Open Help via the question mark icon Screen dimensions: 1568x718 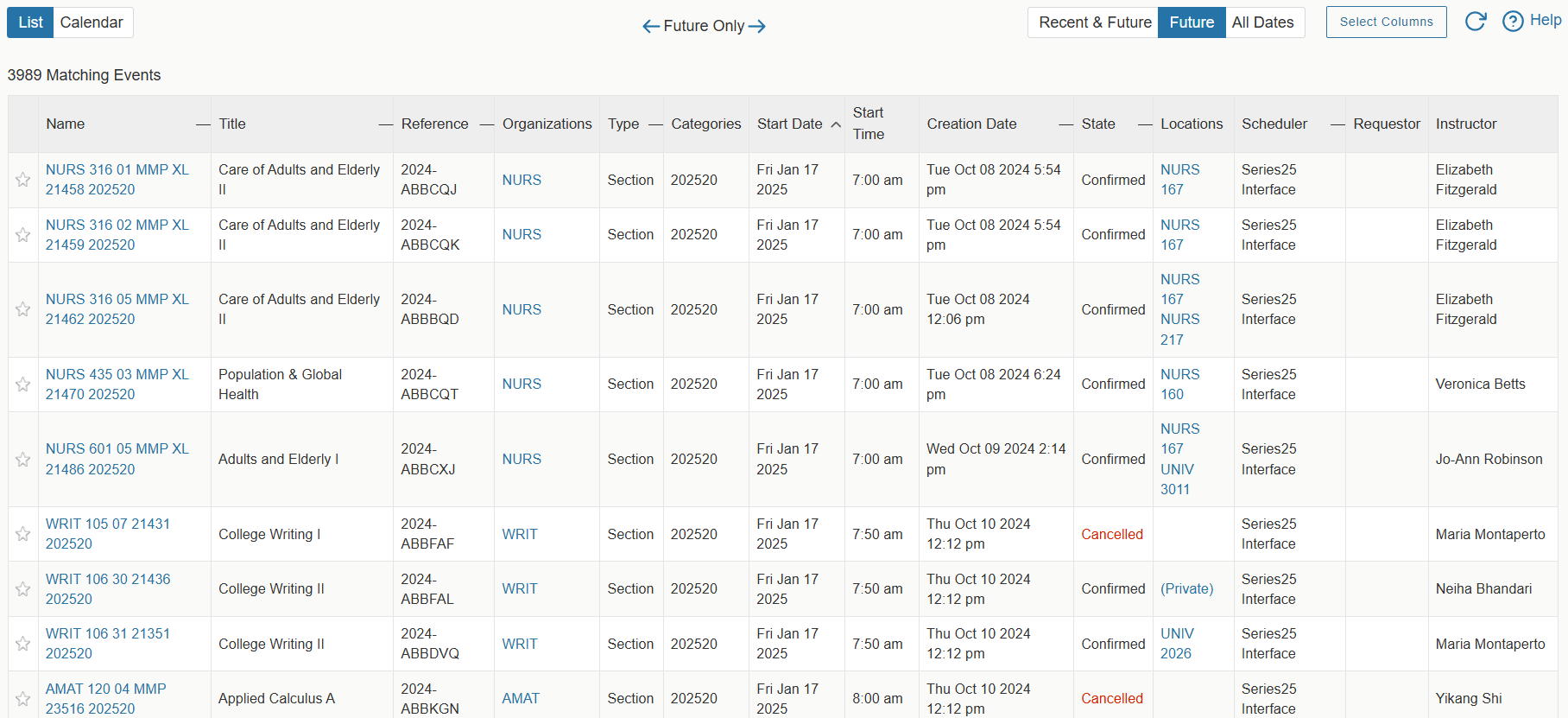pyautogui.click(x=1513, y=22)
